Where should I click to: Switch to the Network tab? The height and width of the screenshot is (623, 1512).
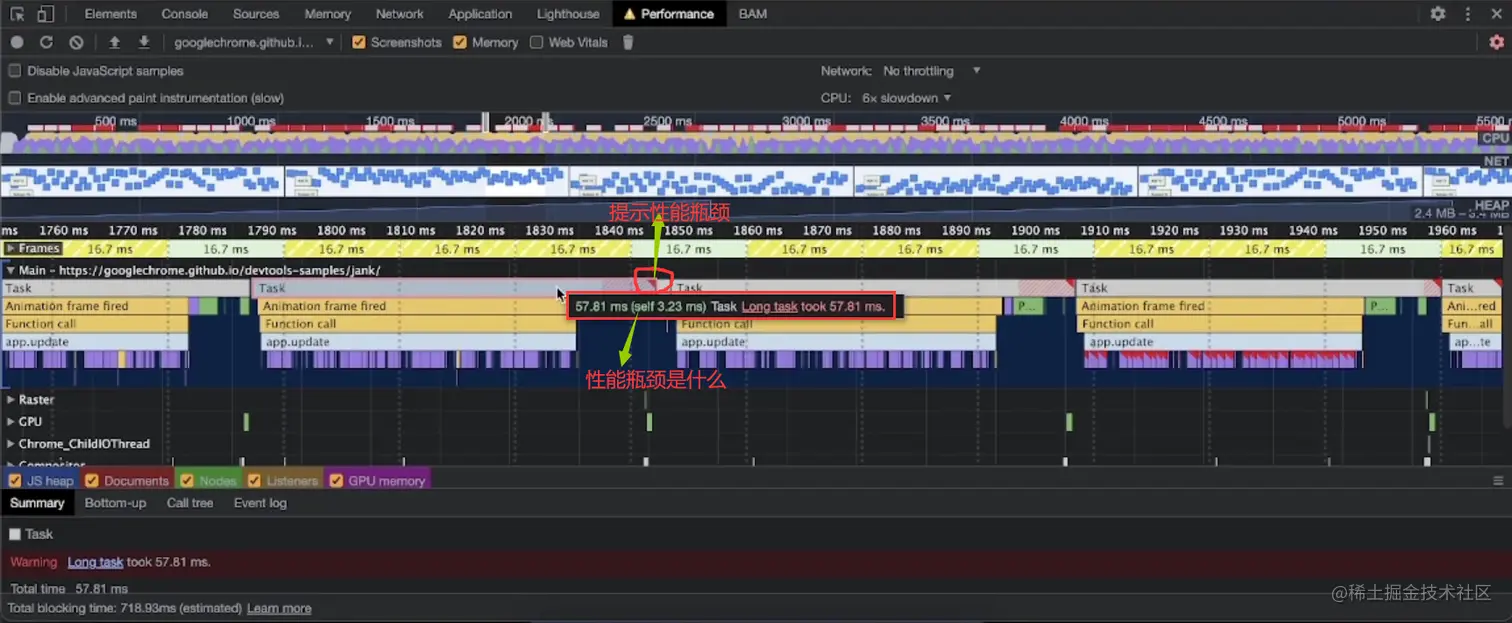tap(400, 14)
